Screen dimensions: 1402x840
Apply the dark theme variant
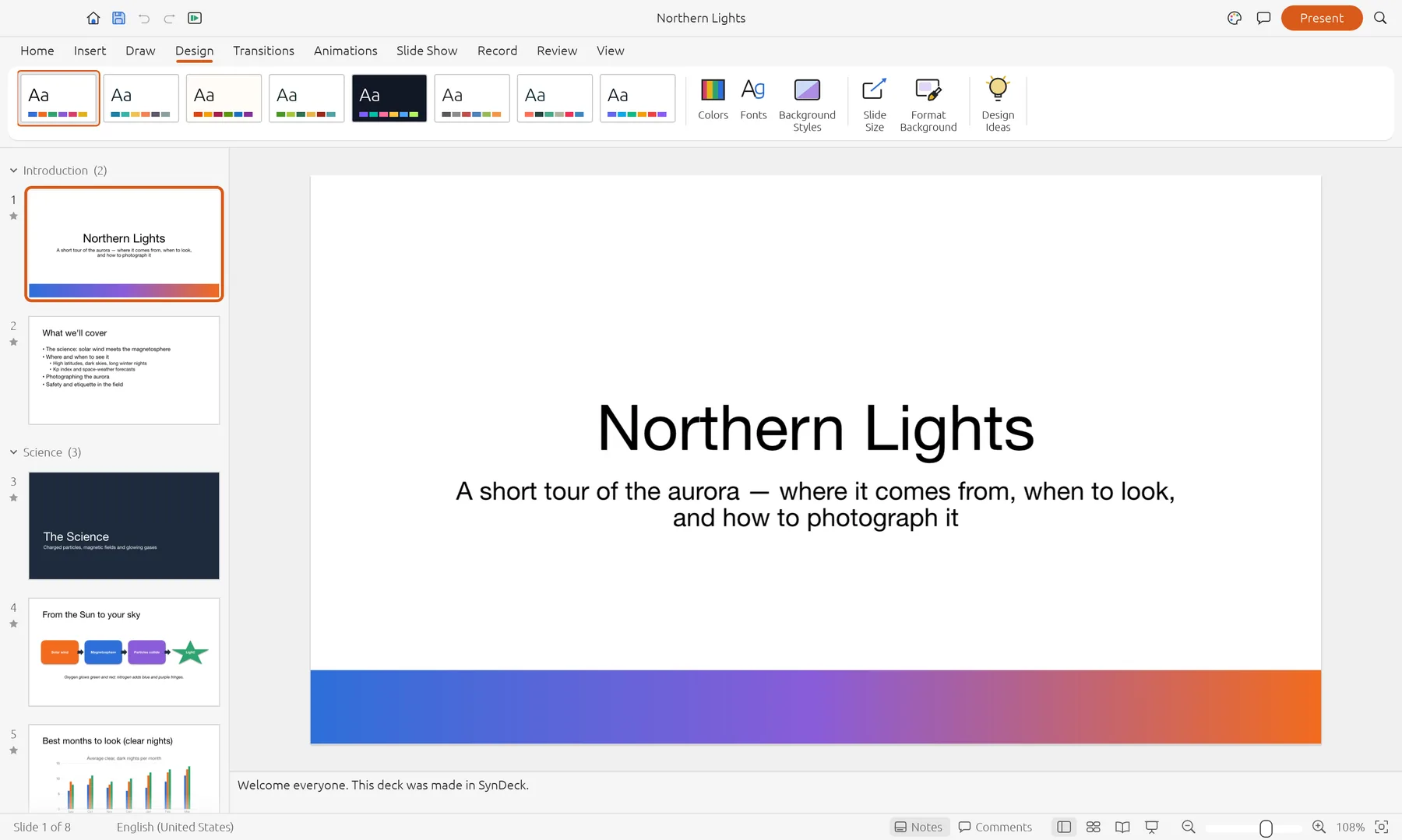tap(389, 98)
